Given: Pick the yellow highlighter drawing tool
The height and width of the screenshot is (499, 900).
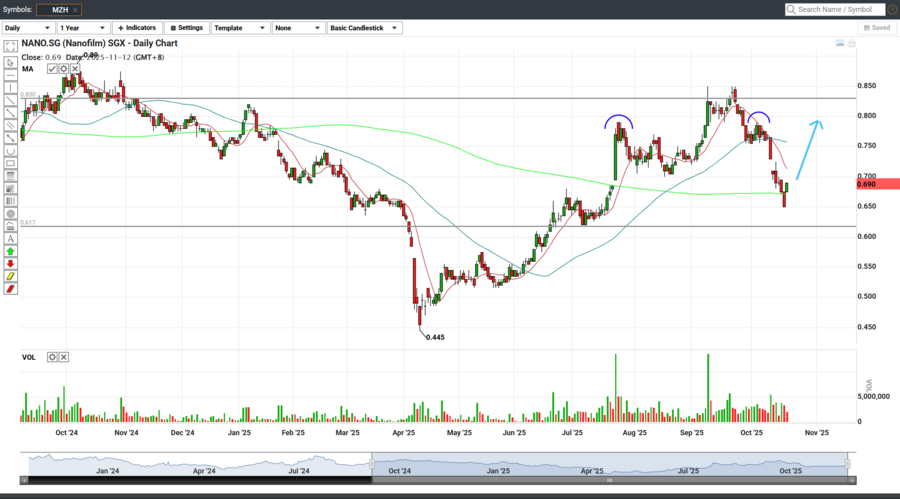Looking at the screenshot, I should click(10, 277).
